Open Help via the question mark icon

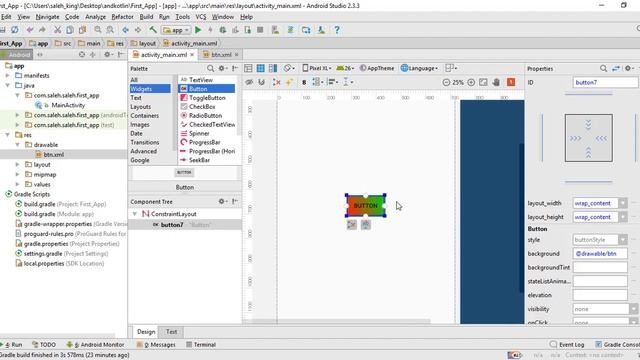337,30
